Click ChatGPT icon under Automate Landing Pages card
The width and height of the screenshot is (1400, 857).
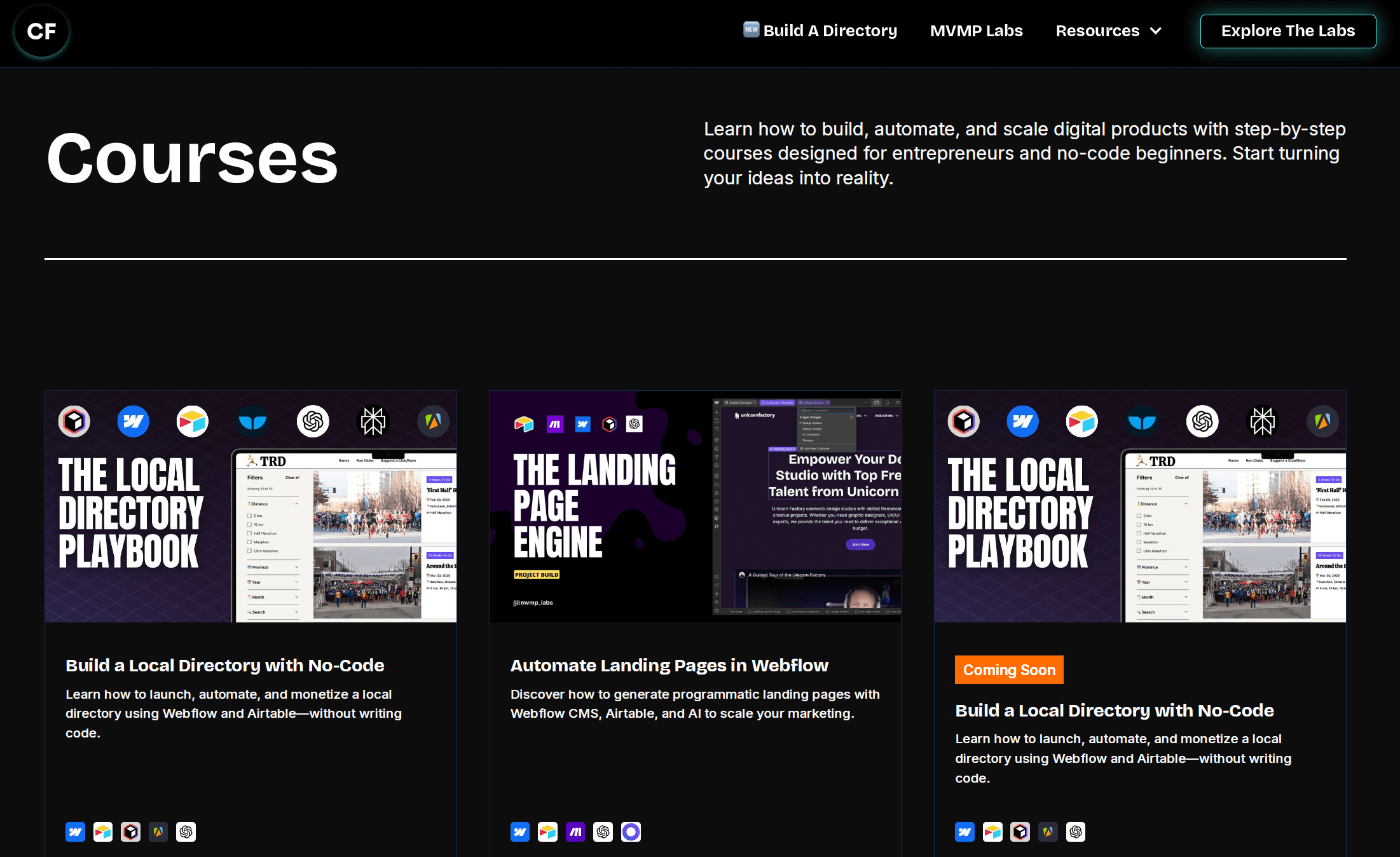click(603, 832)
